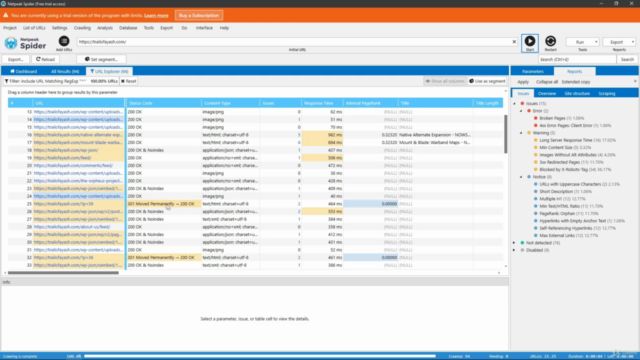This screenshot has height=360, width=640.
Task: Select Long Server Response Time issue
Action: coord(577,140)
